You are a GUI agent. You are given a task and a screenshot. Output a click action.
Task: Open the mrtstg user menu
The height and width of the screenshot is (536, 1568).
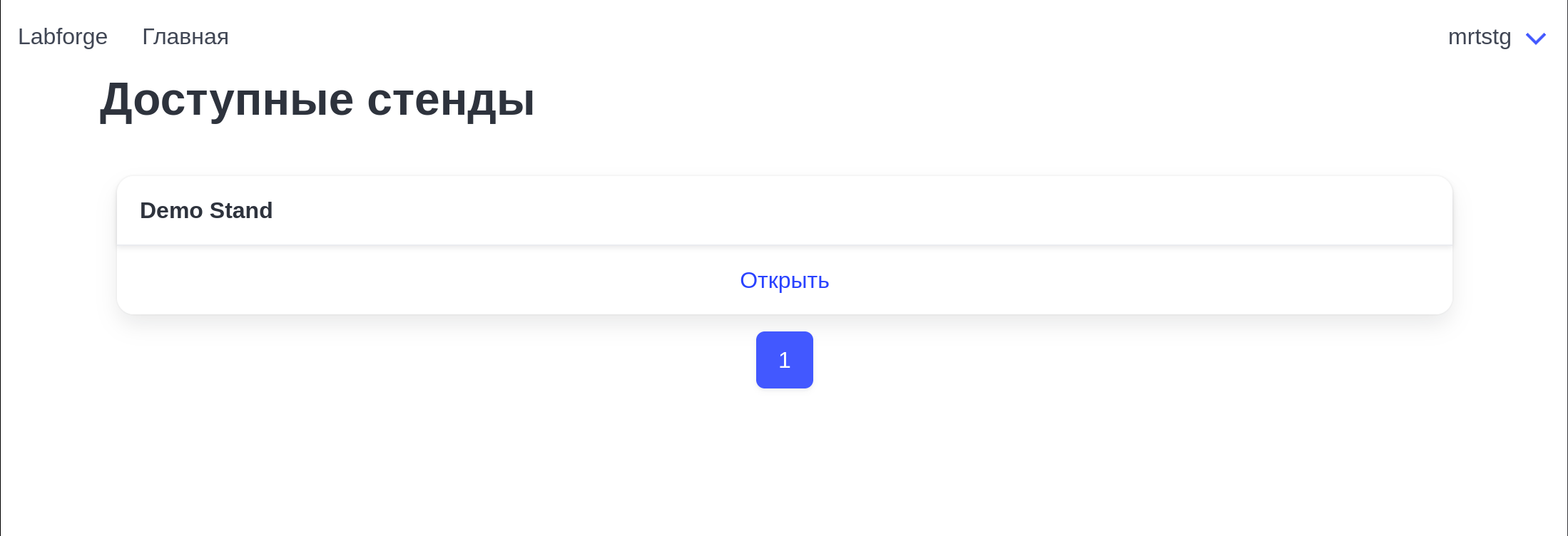click(1496, 37)
